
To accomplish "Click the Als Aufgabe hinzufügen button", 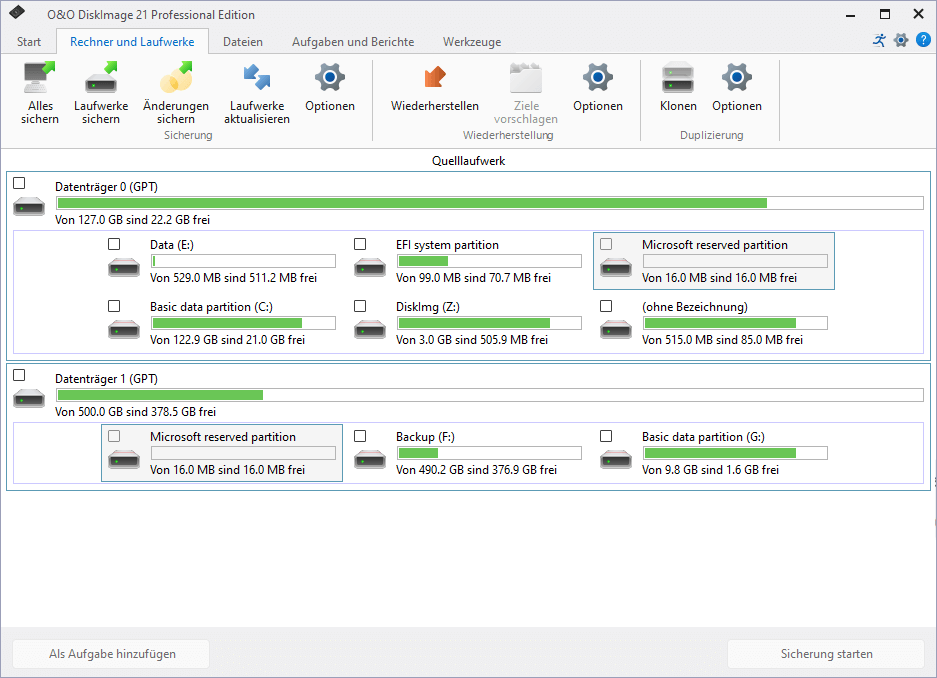I will coord(111,654).
